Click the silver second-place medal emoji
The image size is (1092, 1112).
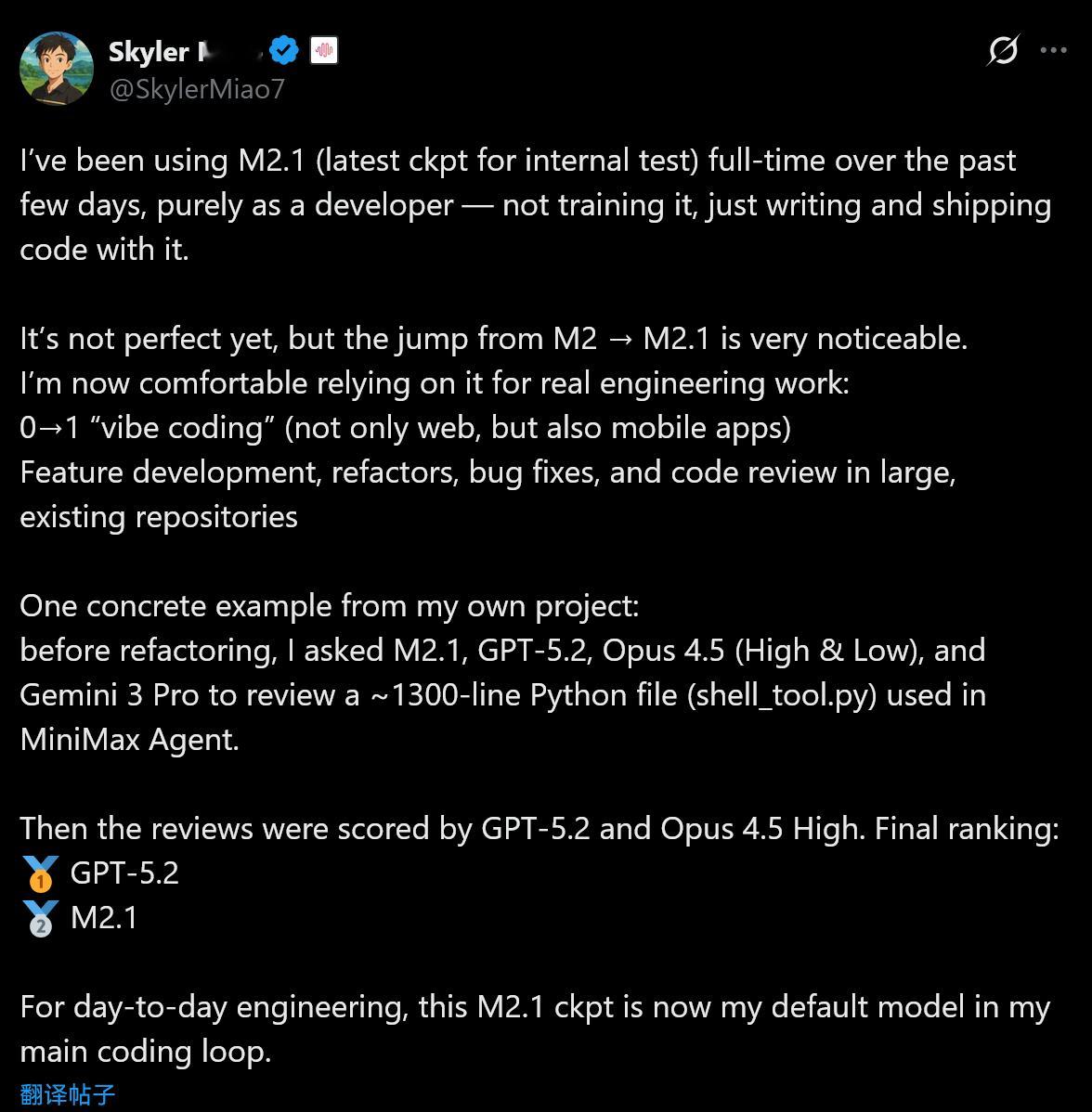point(41,918)
